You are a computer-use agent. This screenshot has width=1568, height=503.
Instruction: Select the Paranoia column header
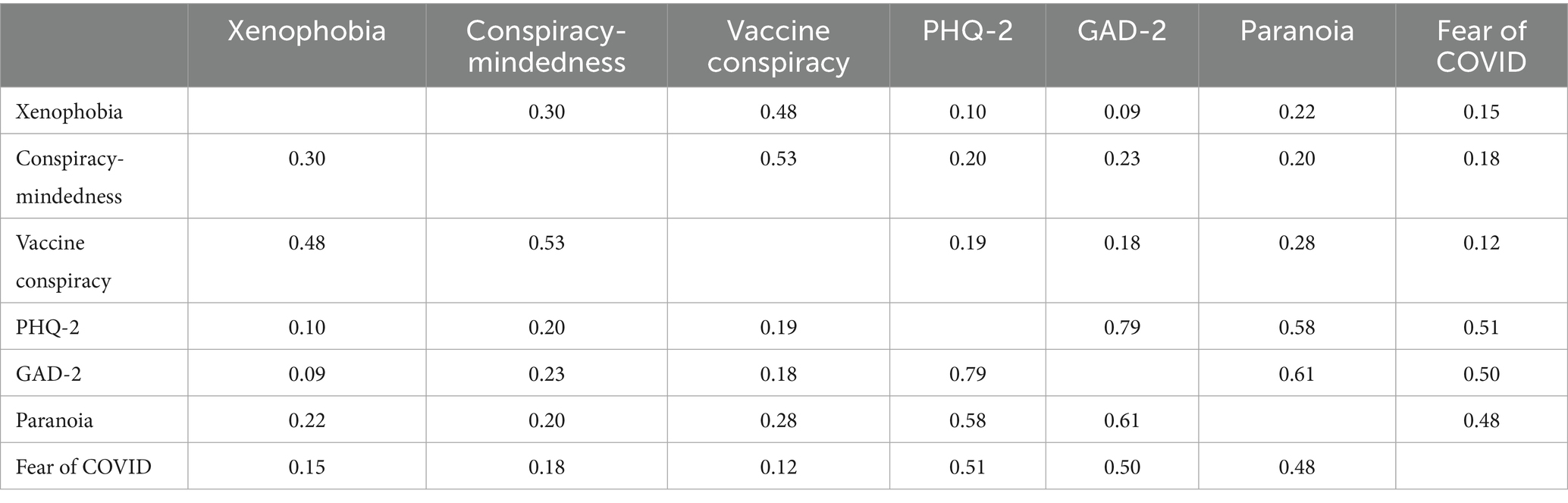click(x=1297, y=31)
